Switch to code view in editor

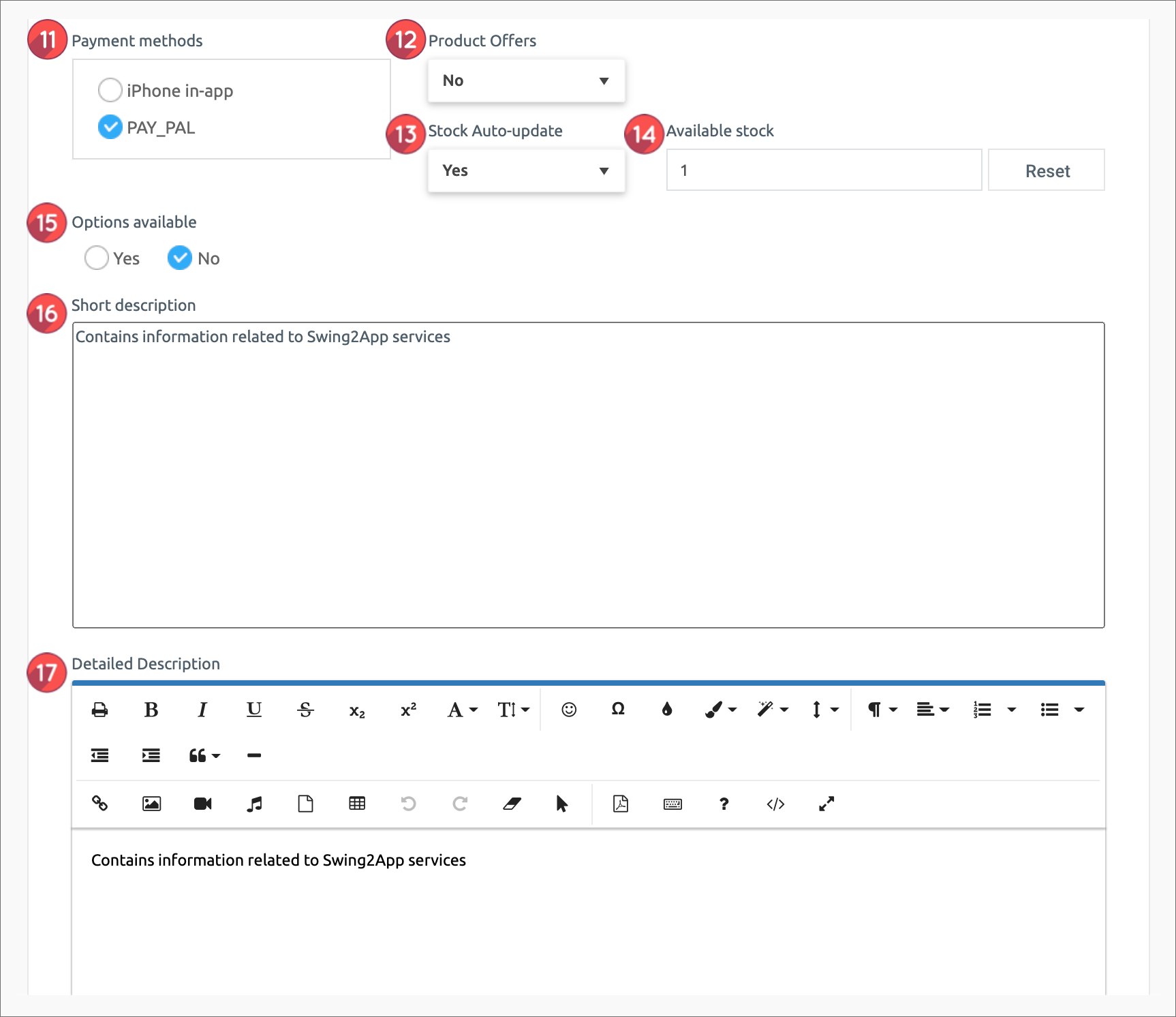pyautogui.click(x=775, y=804)
